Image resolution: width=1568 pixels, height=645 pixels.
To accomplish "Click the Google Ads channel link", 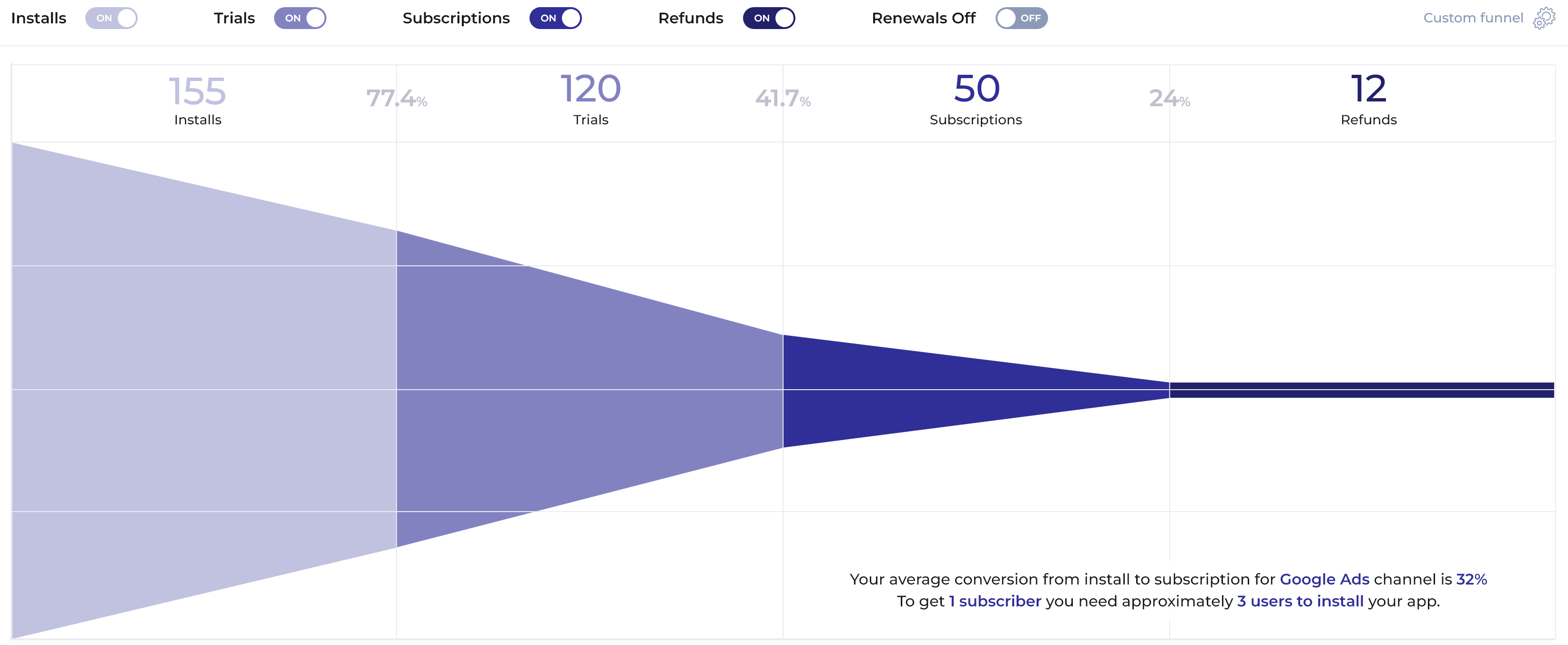I will 1324,579.
